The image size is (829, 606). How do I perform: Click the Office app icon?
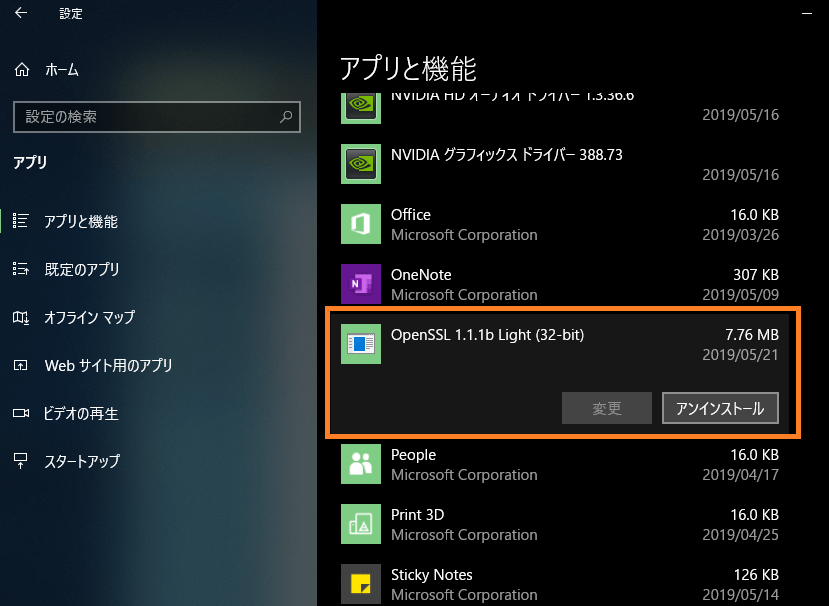coord(361,224)
